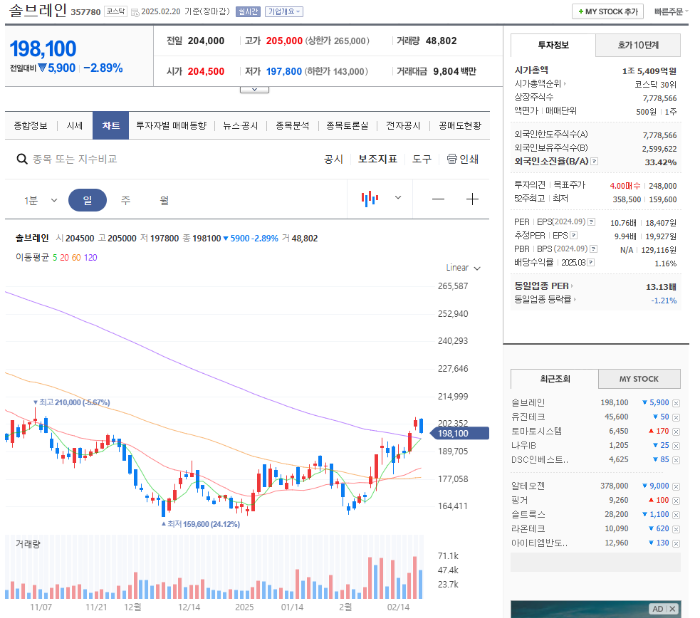
Task: Open the 도구 chart tools
Action: (x=421, y=159)
